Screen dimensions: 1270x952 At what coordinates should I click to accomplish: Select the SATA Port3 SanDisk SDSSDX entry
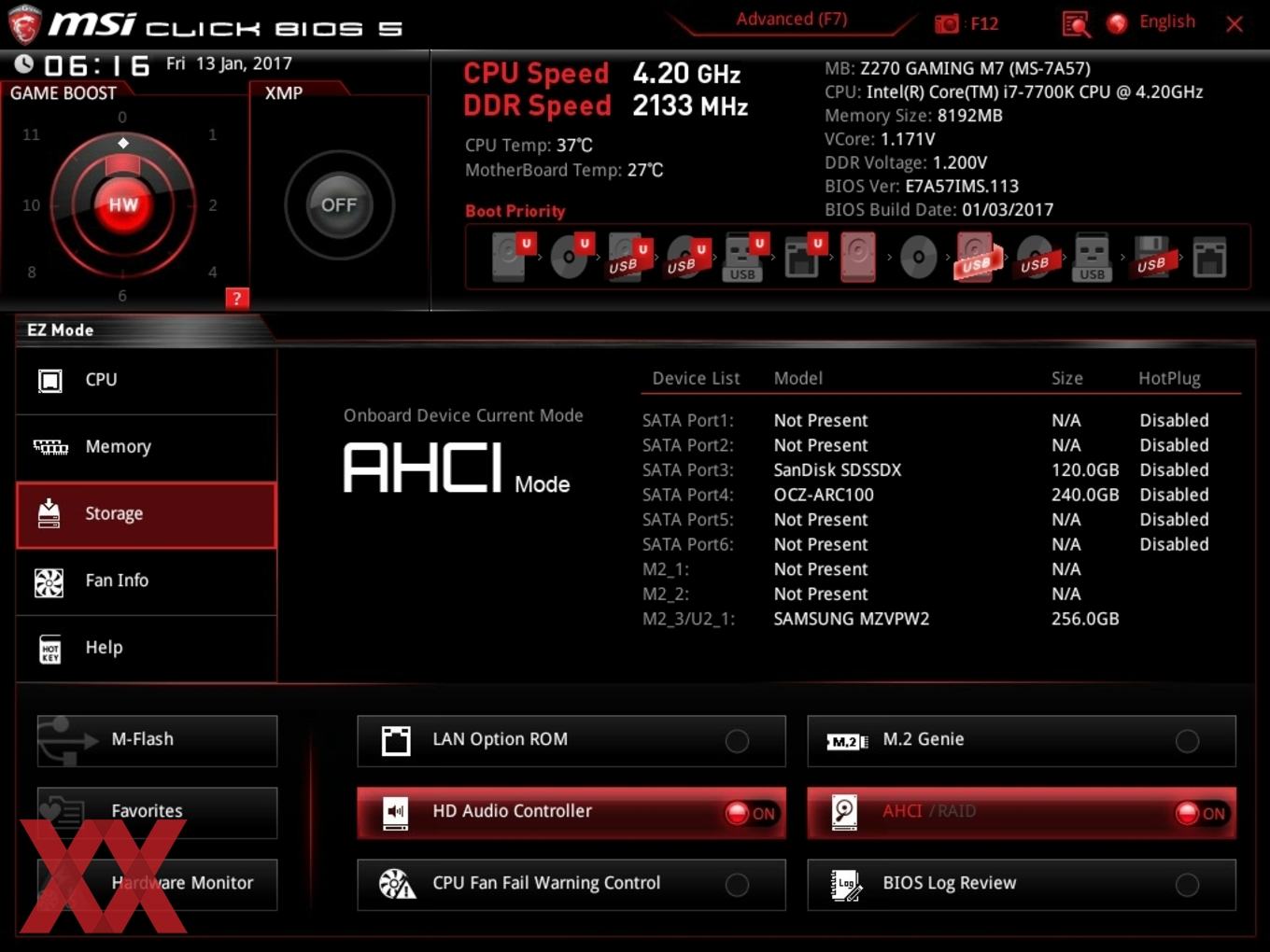tap(925, 469)
